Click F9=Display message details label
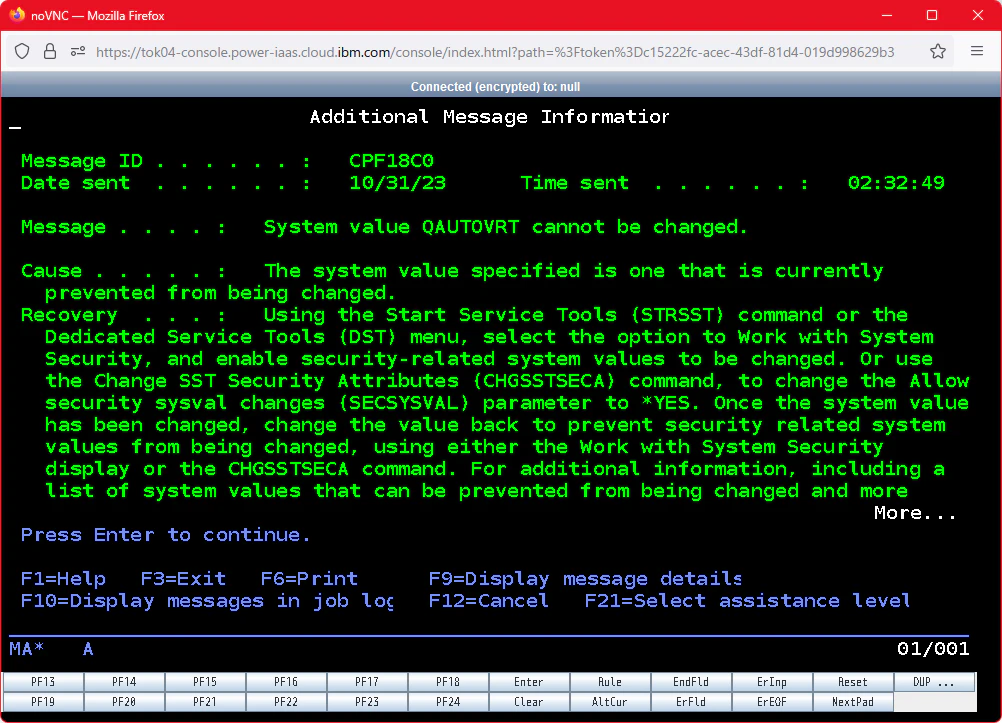Viewport: 1002px width, 723px height. [585, 579]
